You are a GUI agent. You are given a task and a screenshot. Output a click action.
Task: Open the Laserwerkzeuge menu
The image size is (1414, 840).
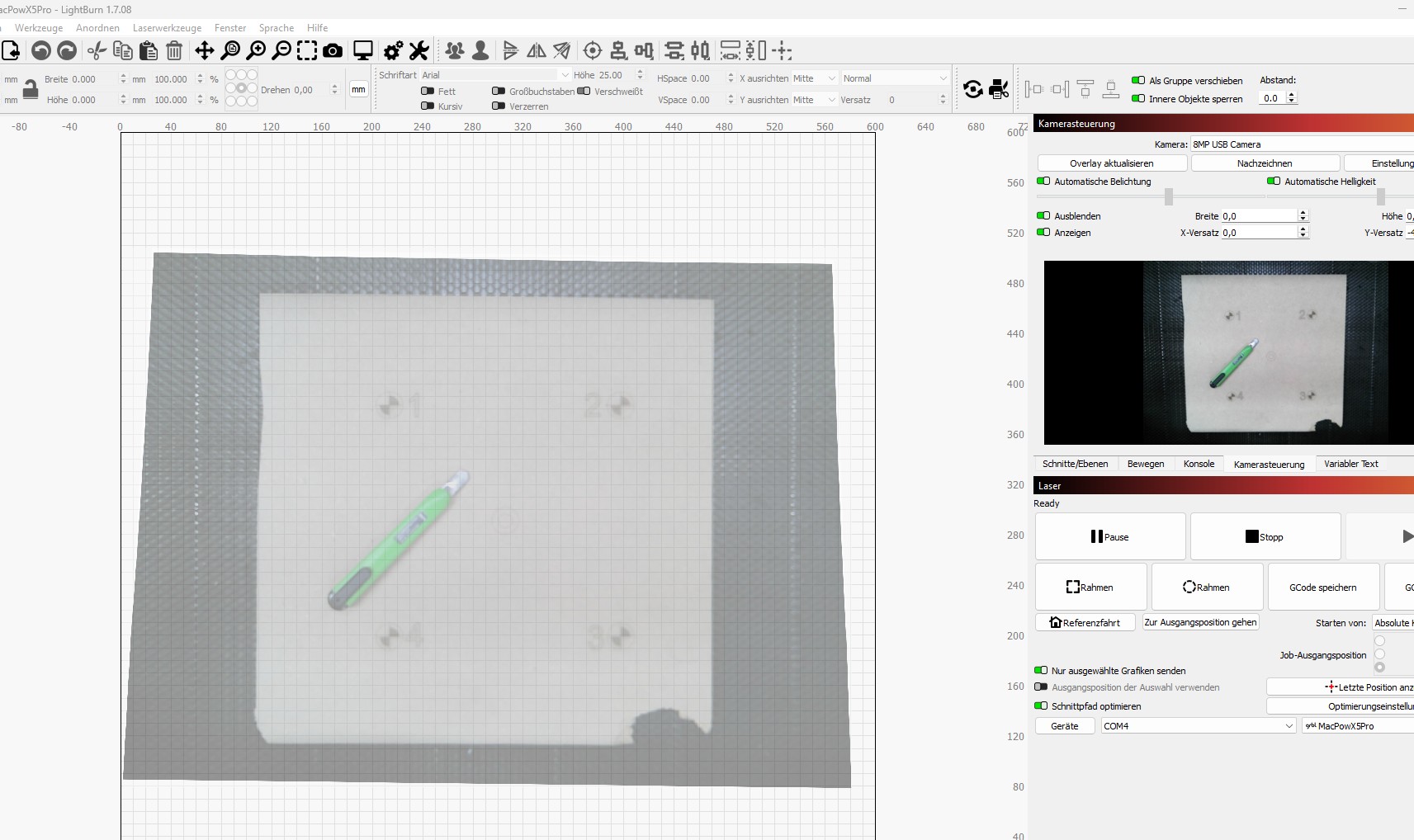pos(167,27)
